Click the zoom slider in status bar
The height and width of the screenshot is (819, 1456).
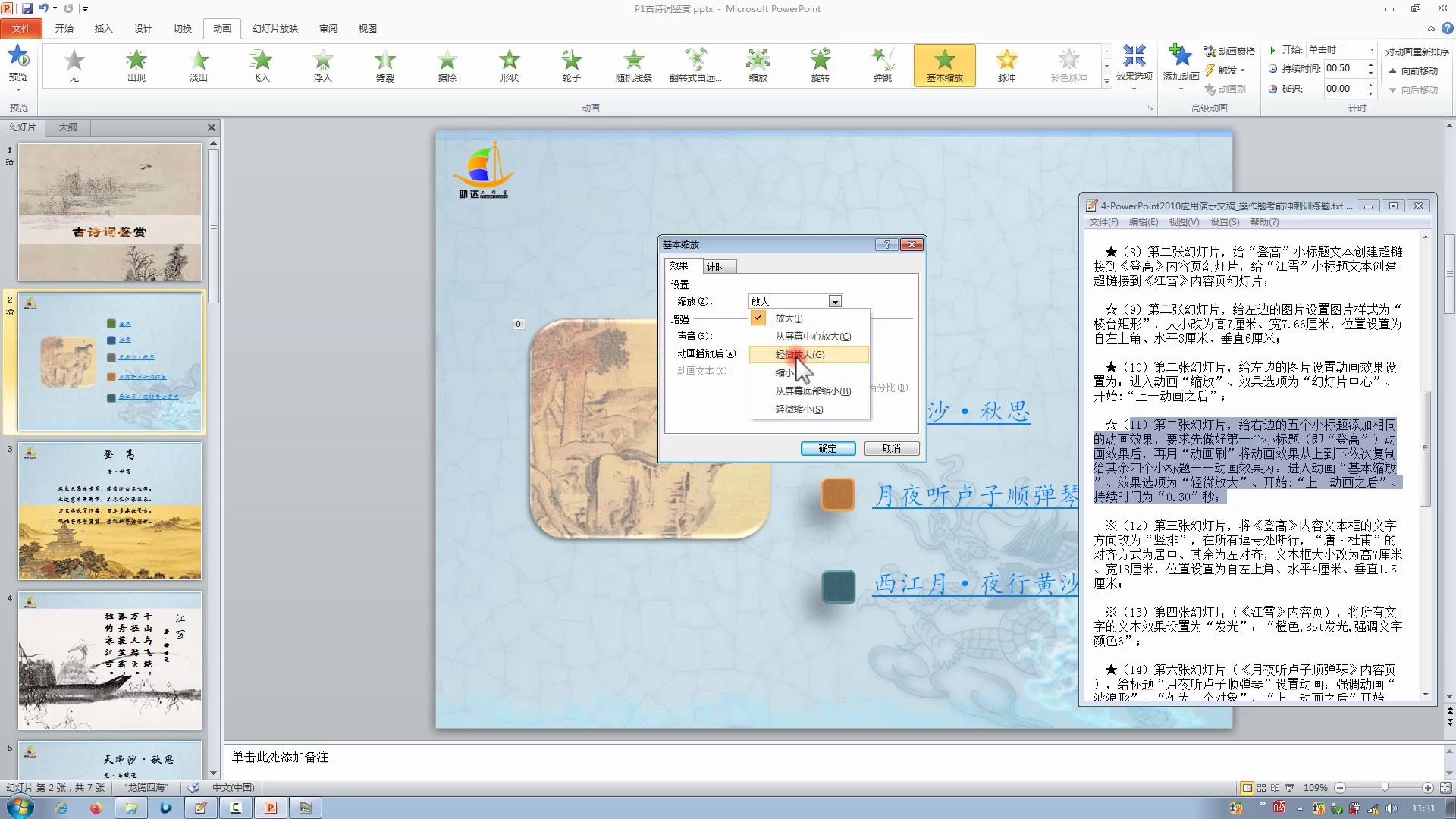pyautogui.click(x=1385, y=788)
